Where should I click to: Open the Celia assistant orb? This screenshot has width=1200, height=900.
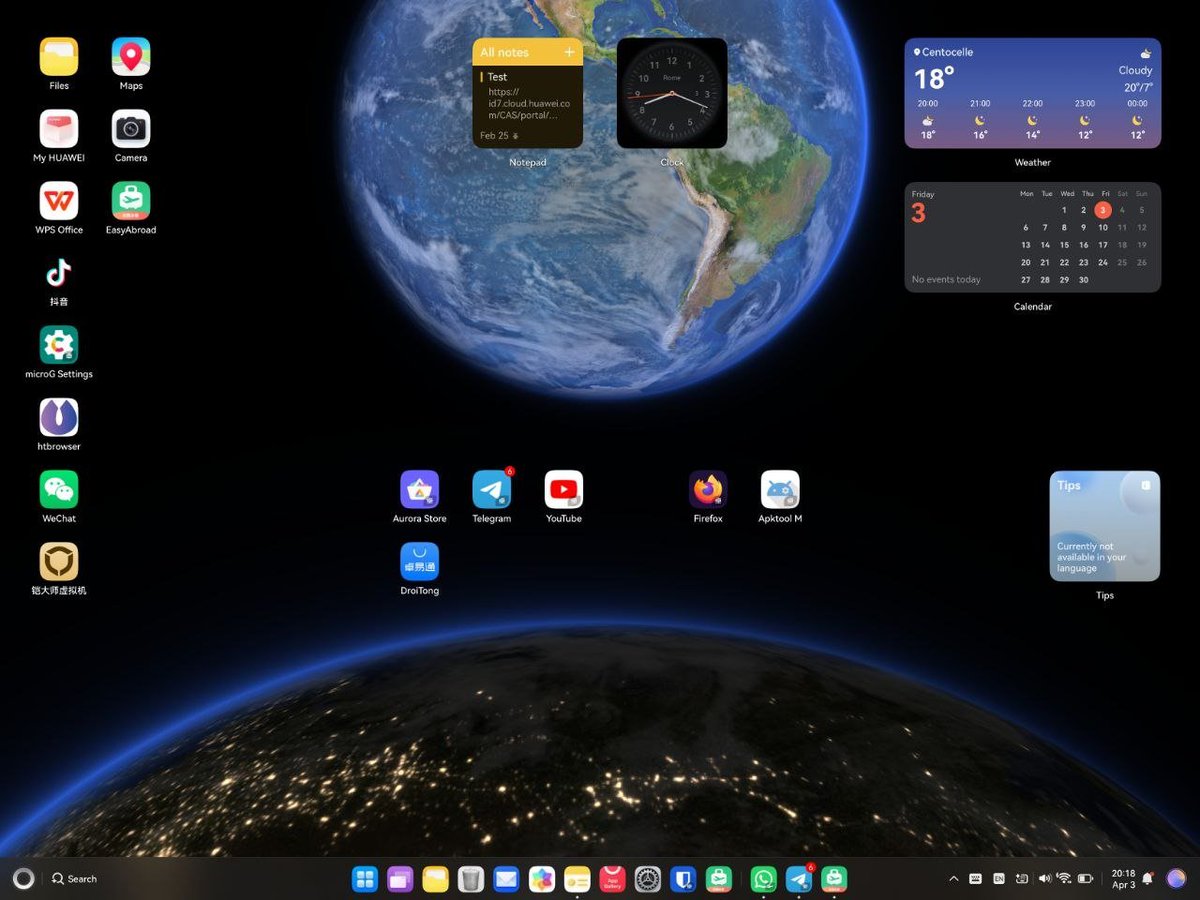1176,879
